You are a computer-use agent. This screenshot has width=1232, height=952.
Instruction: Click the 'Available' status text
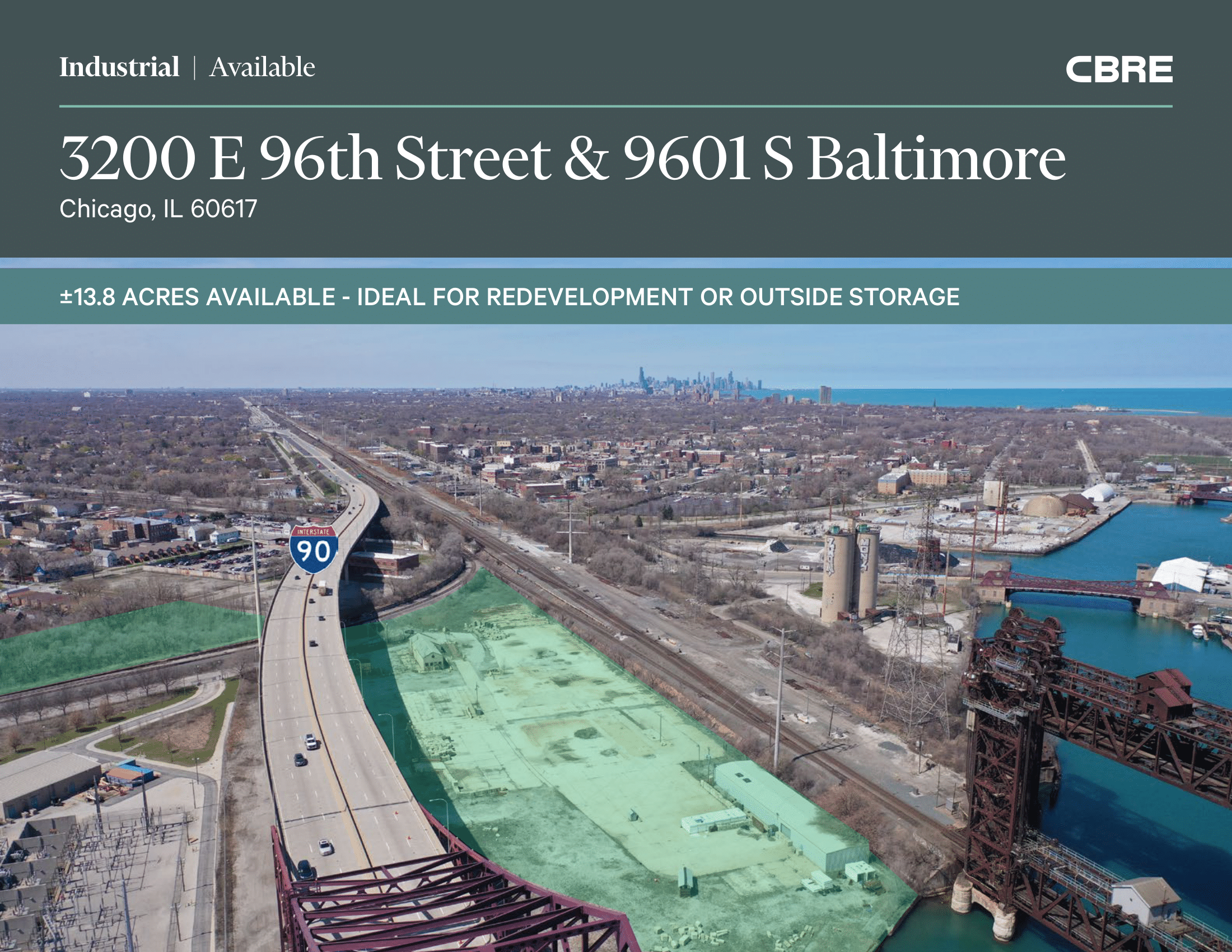pyautogui.click(x=262, y=67)
